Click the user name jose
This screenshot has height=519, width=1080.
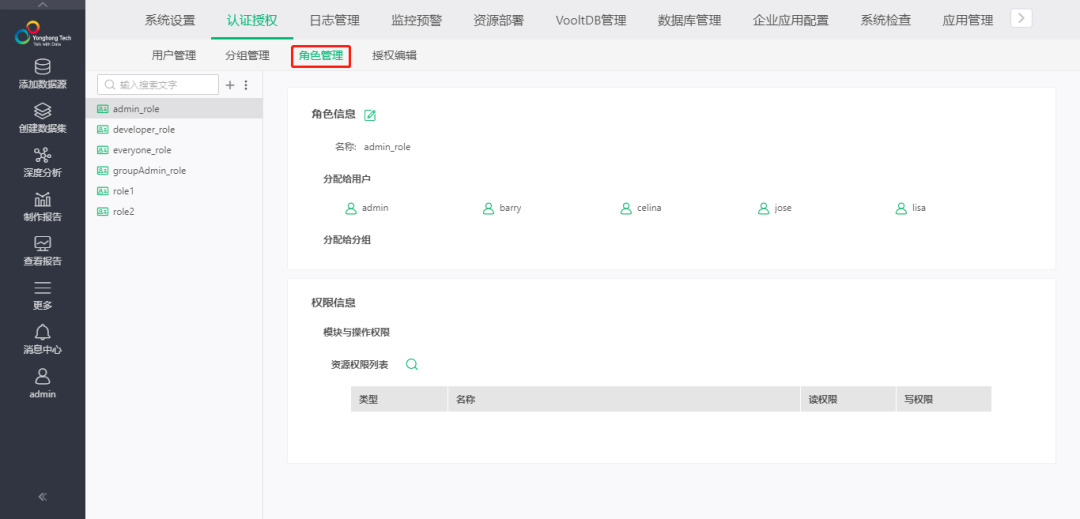[783, 208]
